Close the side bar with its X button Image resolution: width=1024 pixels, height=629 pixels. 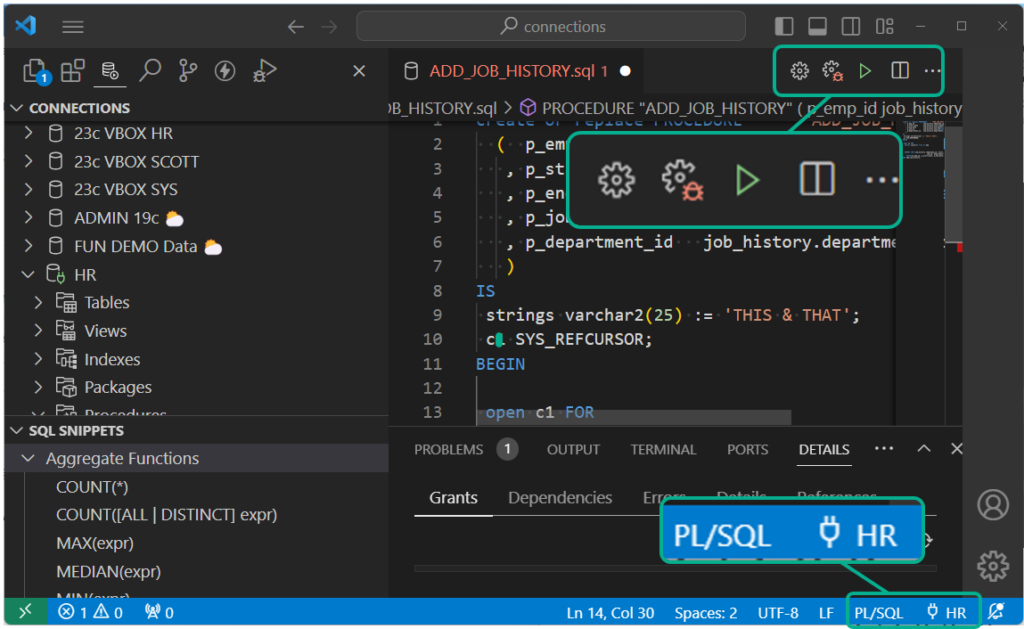point(359,71)
